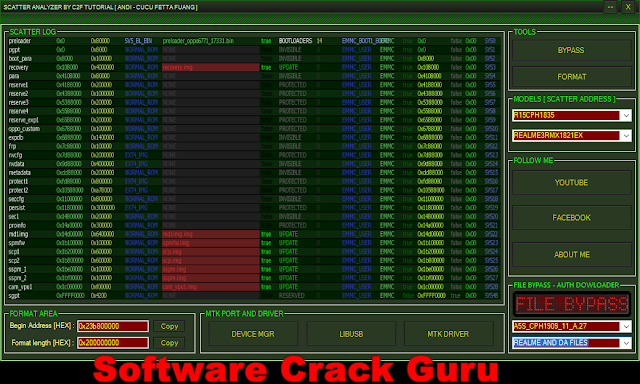Image resolution: width=640 pixels, height=384 pixels.
Task: Copy the Begin Address hex value
Action: (169, 326)
